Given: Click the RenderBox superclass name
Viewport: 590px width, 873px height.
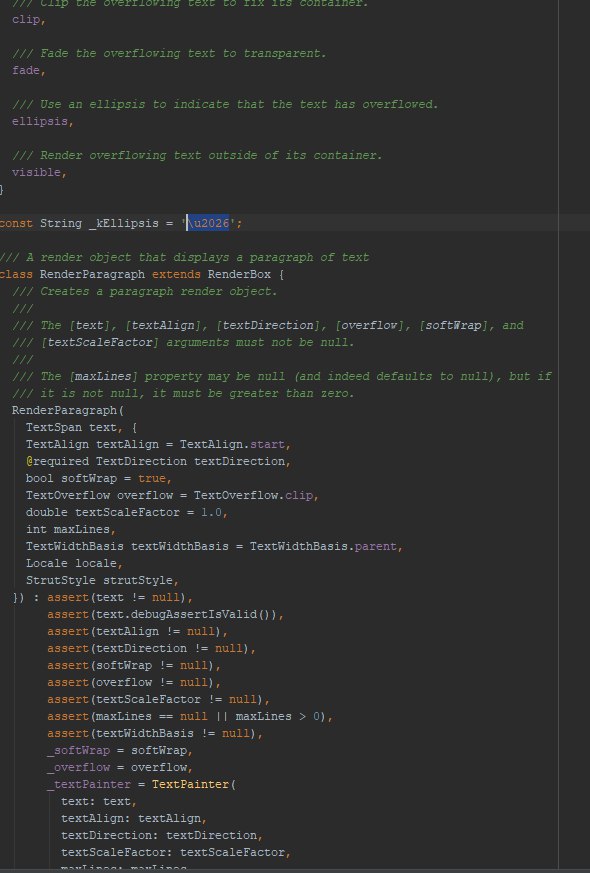Looking at the screenshot, I should 239,274.
